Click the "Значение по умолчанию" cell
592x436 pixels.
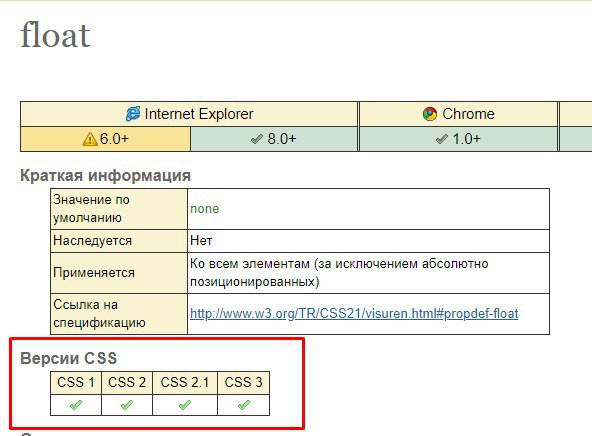point(119,209)
